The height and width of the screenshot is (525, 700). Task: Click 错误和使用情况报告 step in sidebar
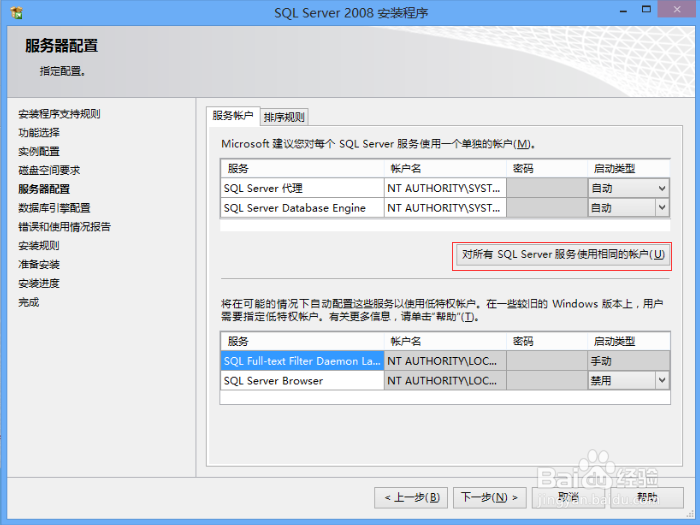(64, 227)
